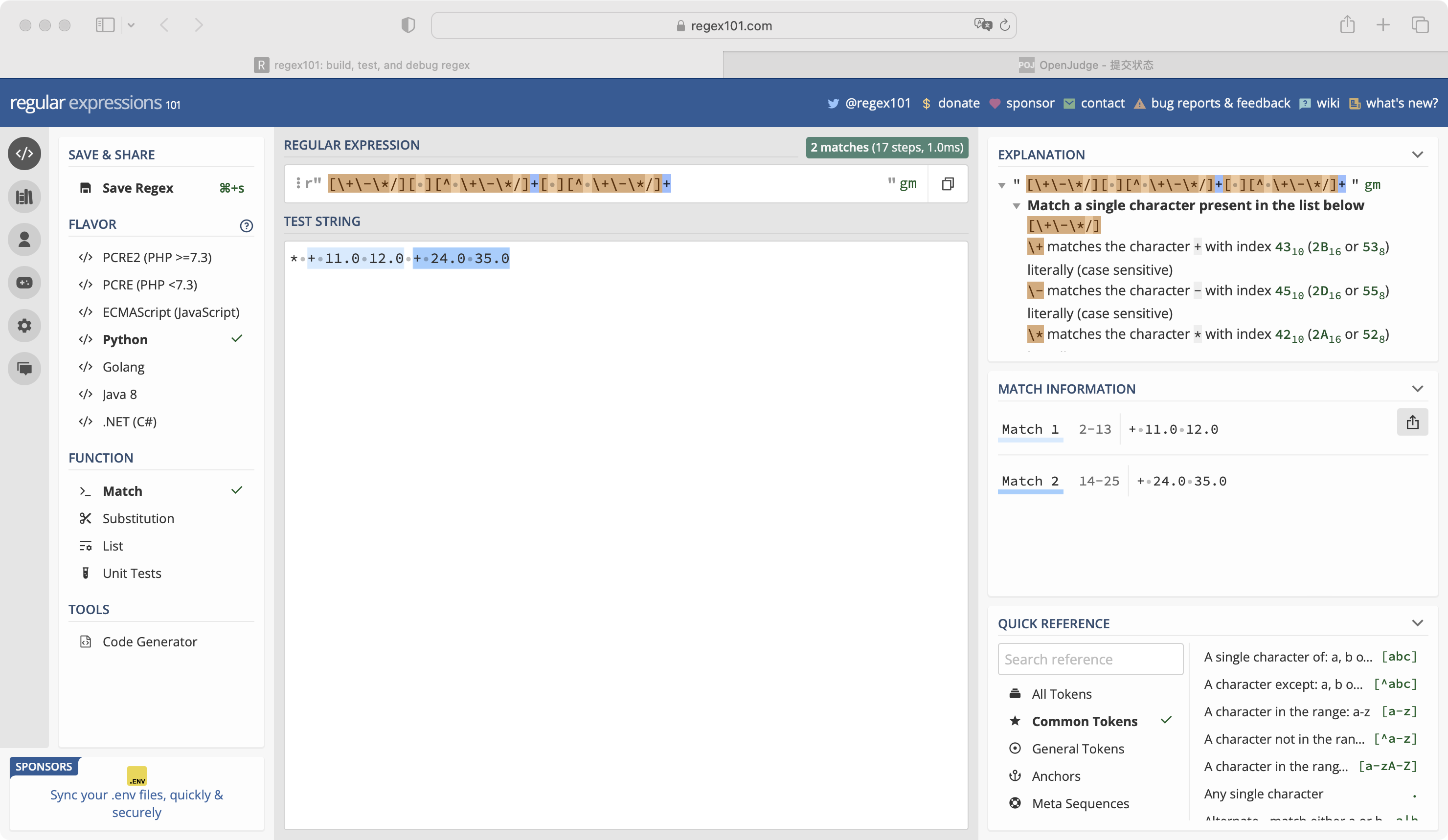Screen dimensions: 1448x840
Task: Click the export matches share icon
Action: pyautogui.click(x=1412, y=422)
